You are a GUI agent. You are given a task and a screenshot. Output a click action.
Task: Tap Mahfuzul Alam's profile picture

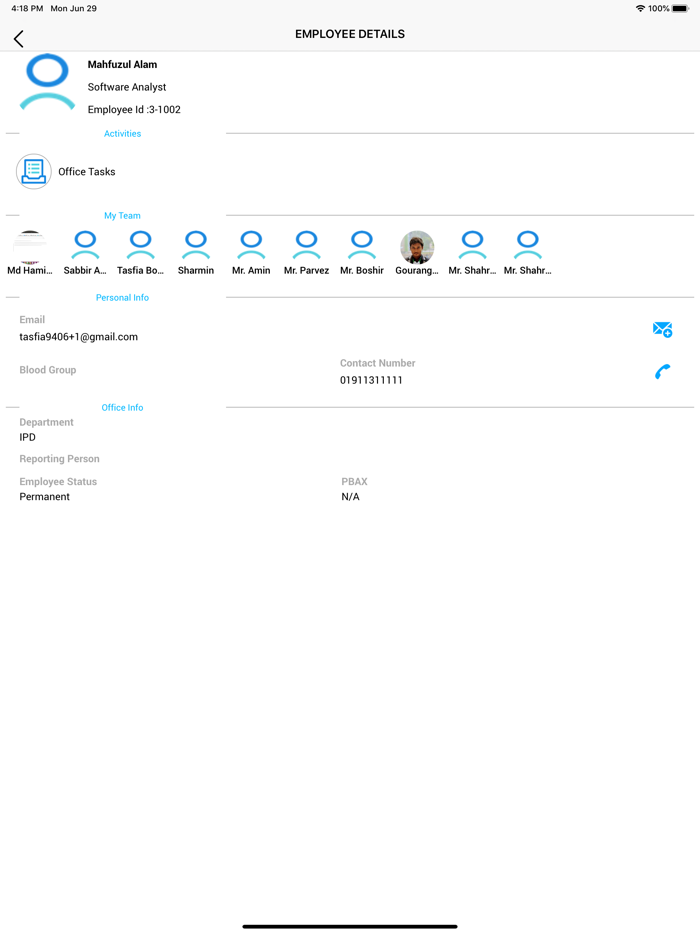[x=47, y=83]
